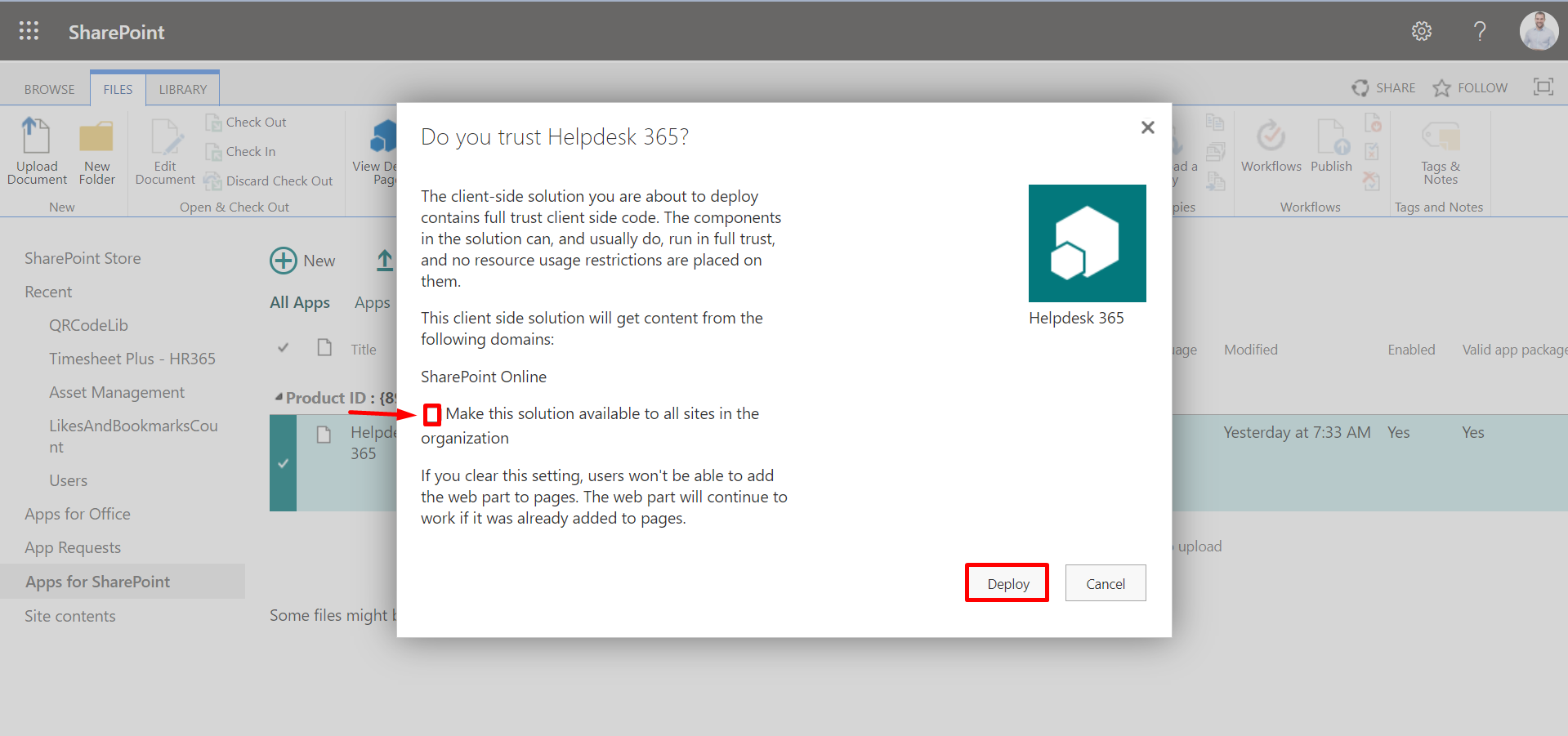Open App Requests in left navigation
This screenshot has width=1568, height=736.
pyautogui.click(x=73, y=547)
